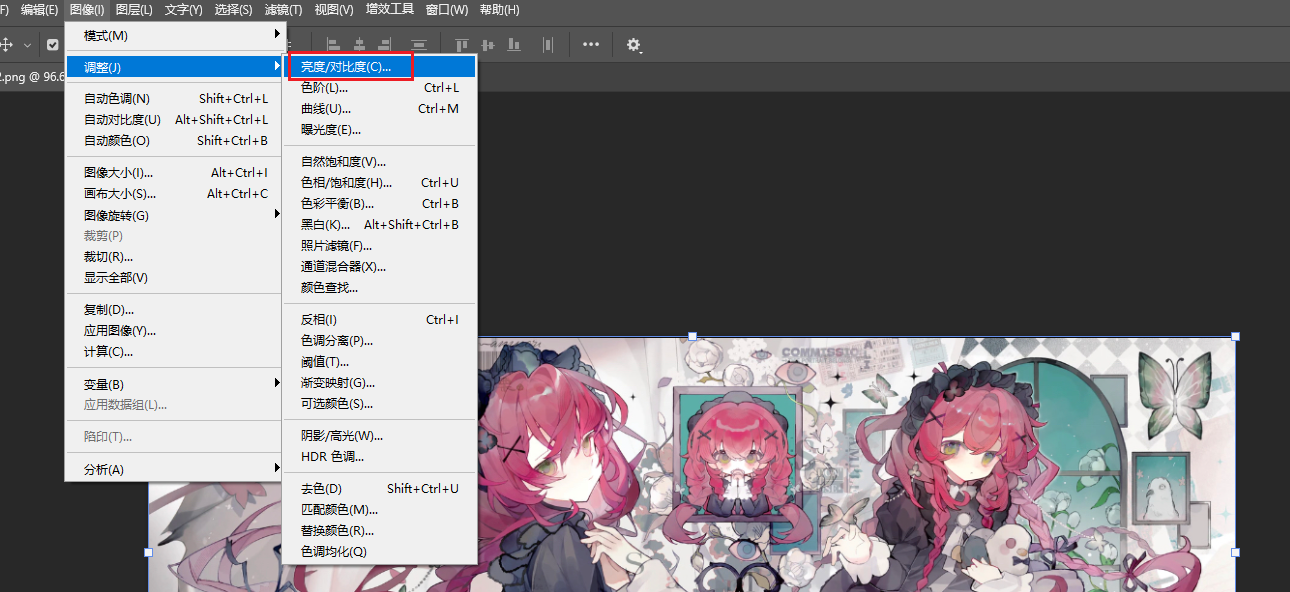Choose 自然饱和度(V)... adjustment
This screenshot has height=592, width=1290.
click(380, 162)
